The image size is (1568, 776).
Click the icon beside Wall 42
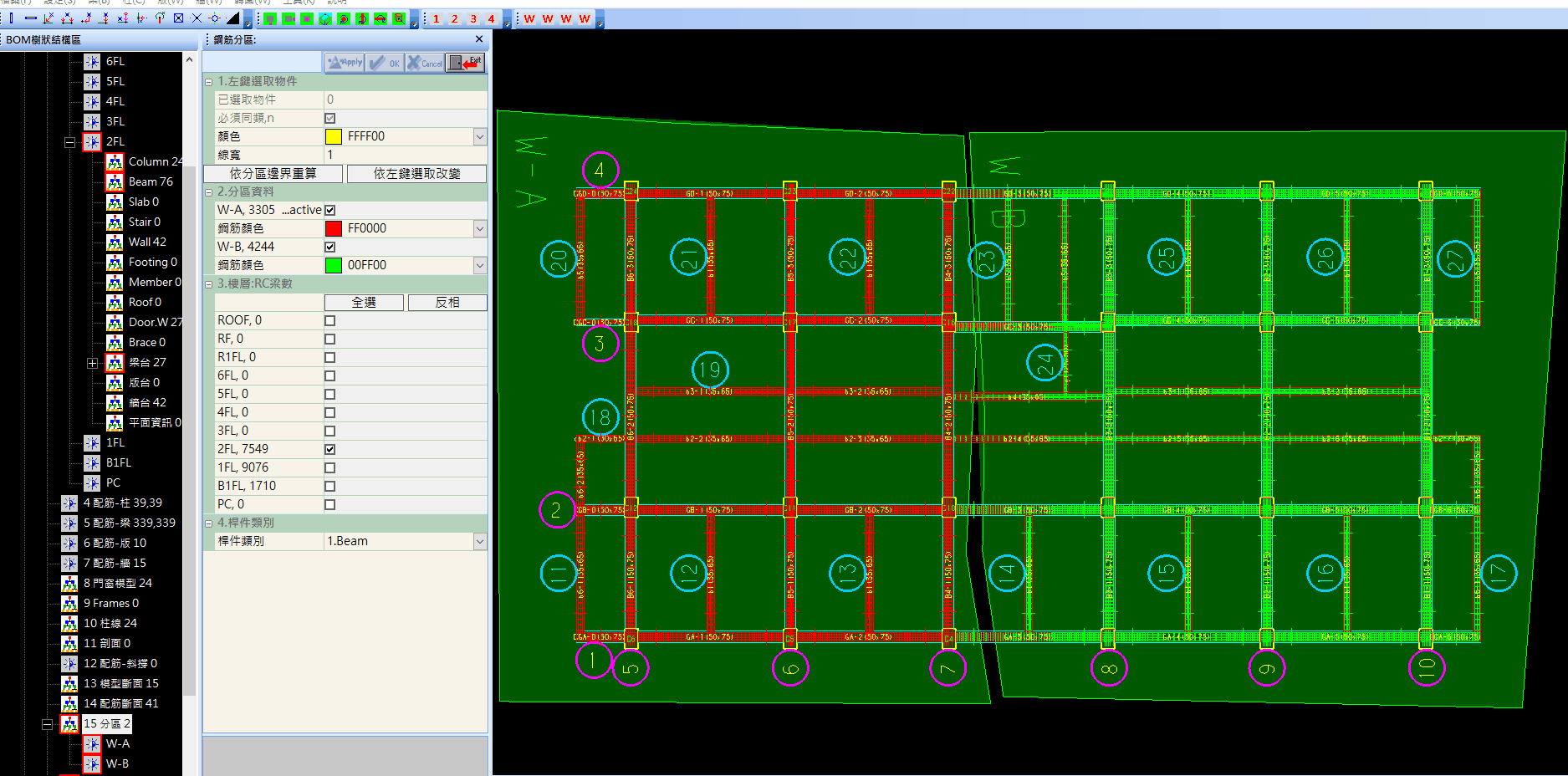coord(115,242)
